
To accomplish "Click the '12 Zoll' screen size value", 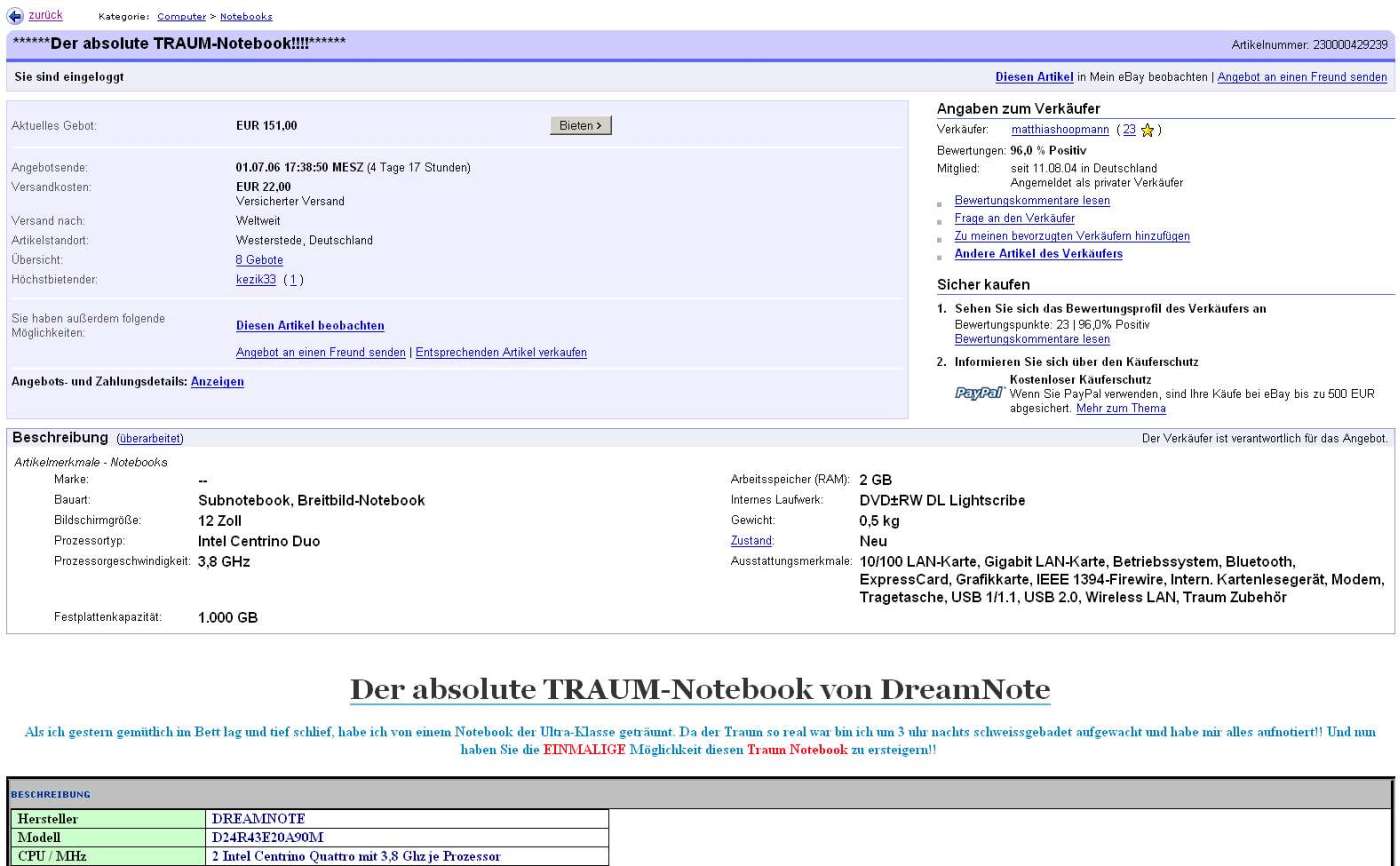I will 220,521.
